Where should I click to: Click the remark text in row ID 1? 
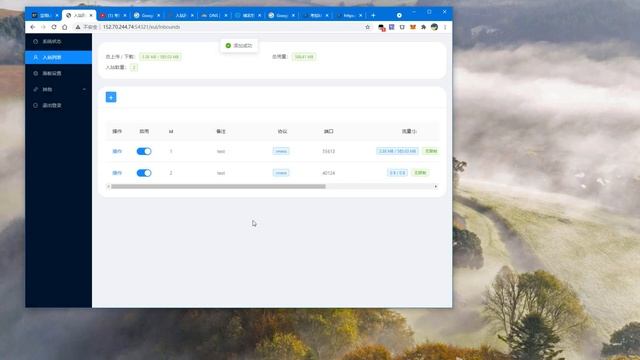click(x=221, y=151)
